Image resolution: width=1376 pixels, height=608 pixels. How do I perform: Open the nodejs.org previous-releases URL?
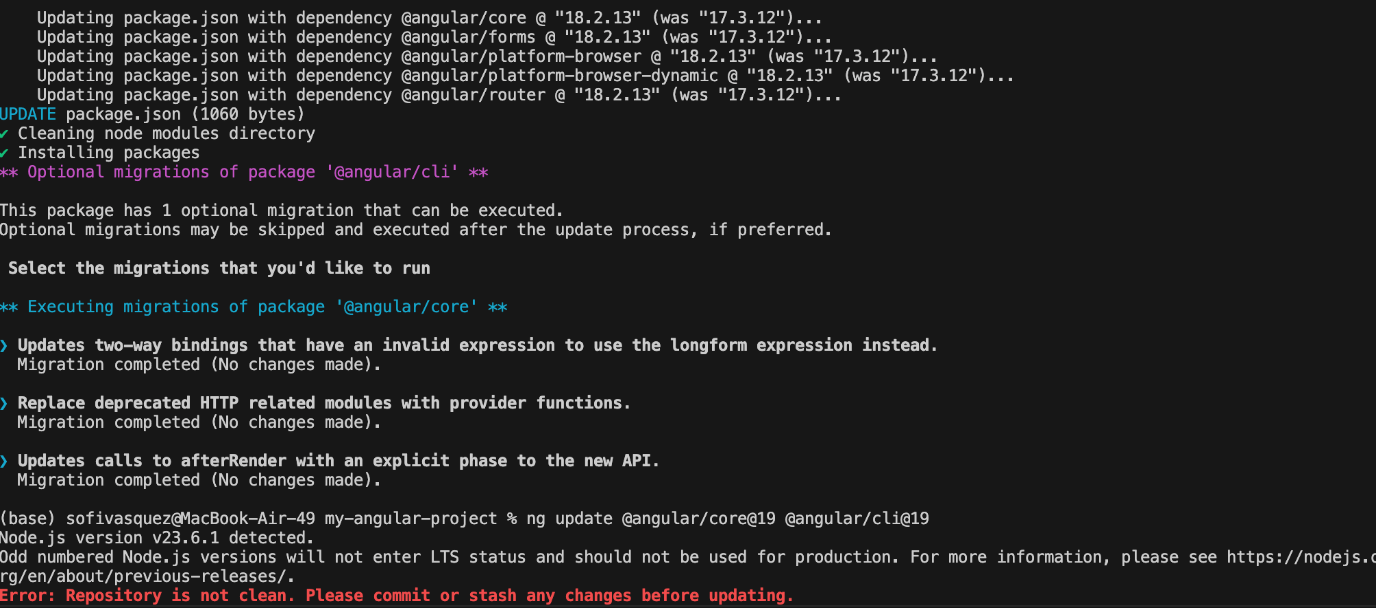click(x=1300, y=557)
